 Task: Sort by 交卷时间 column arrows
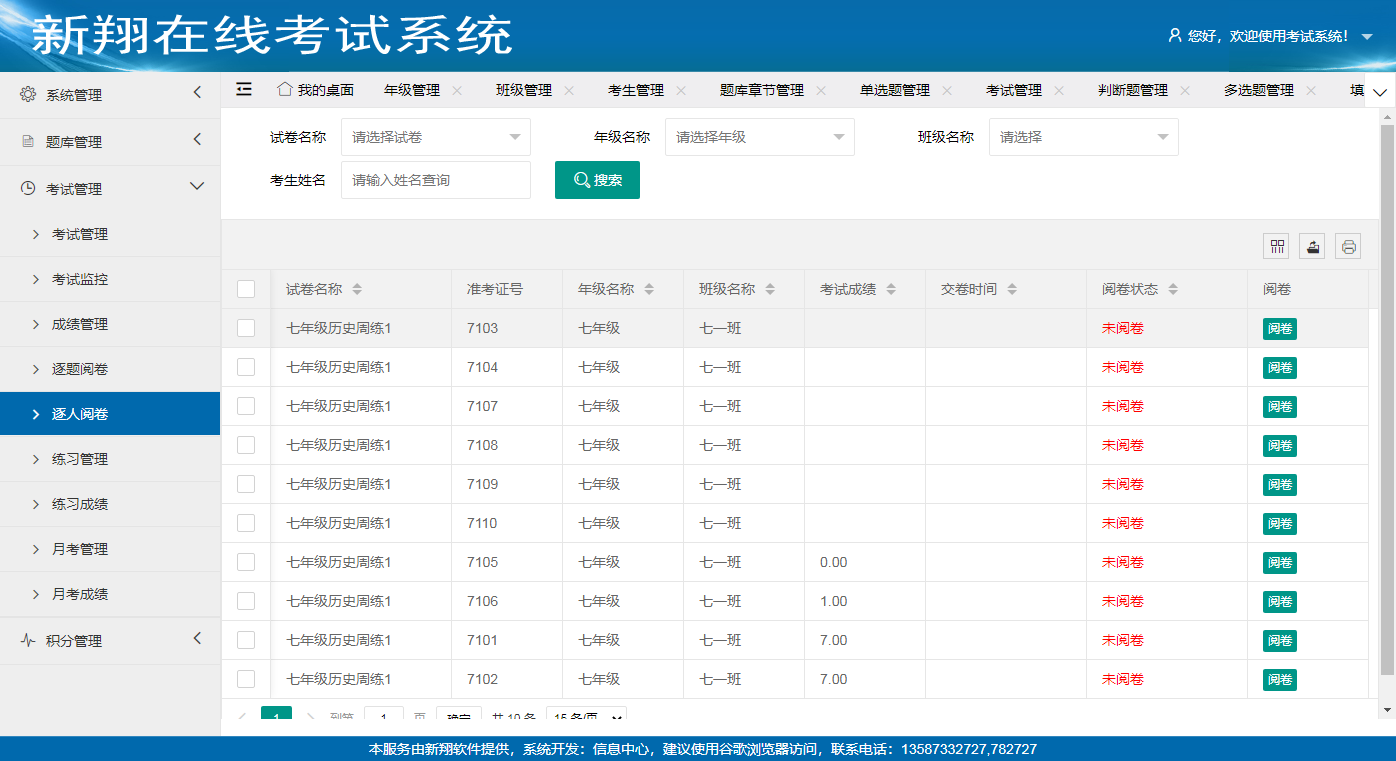click(x=1012, y=289)
